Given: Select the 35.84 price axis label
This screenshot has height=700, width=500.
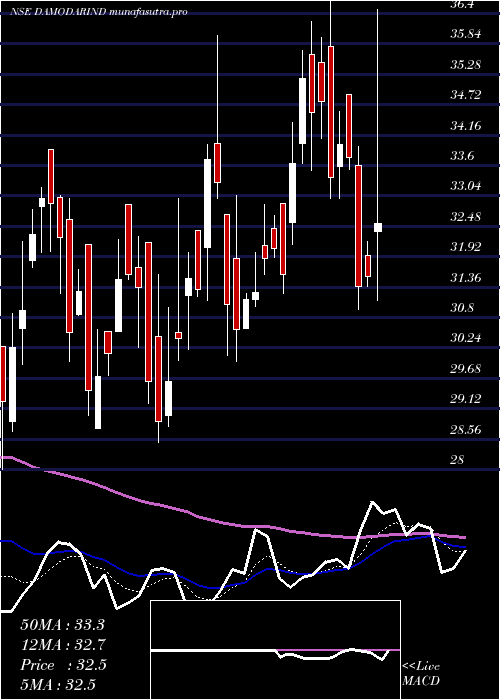Looking at the screenshot, I should coord(466,34).
